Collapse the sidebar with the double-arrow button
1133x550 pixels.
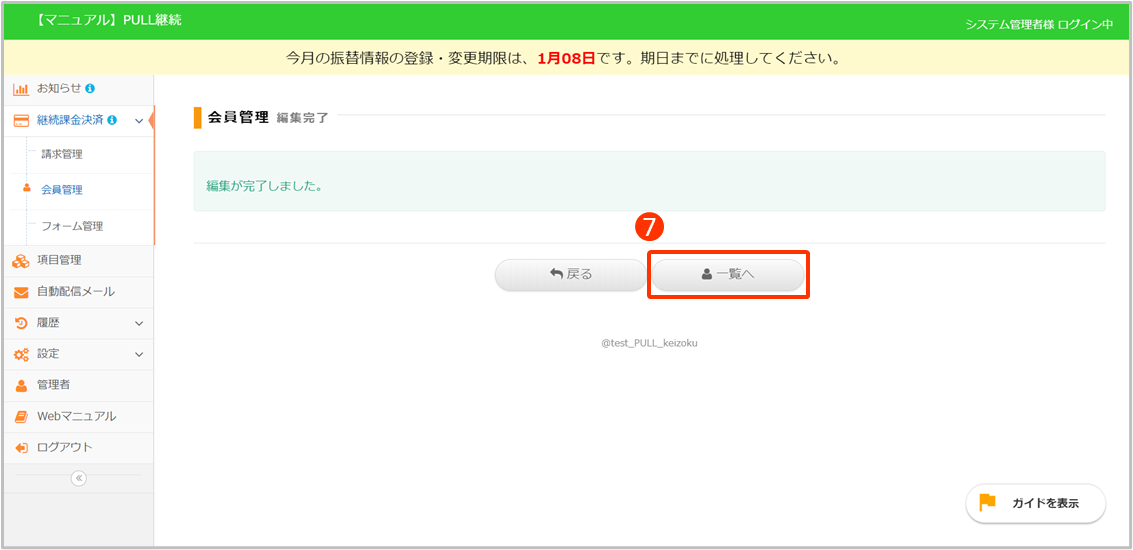click(x=79, y=478)
